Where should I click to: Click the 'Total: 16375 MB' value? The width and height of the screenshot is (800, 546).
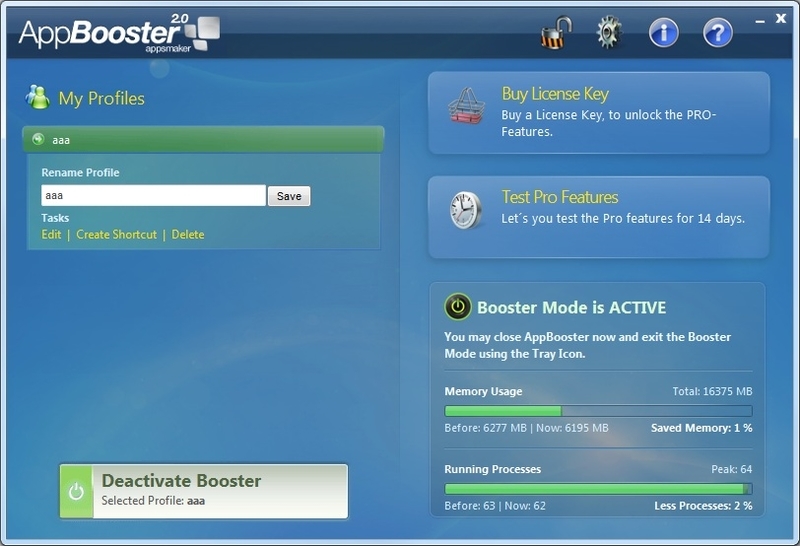click(x=712, y=391)
